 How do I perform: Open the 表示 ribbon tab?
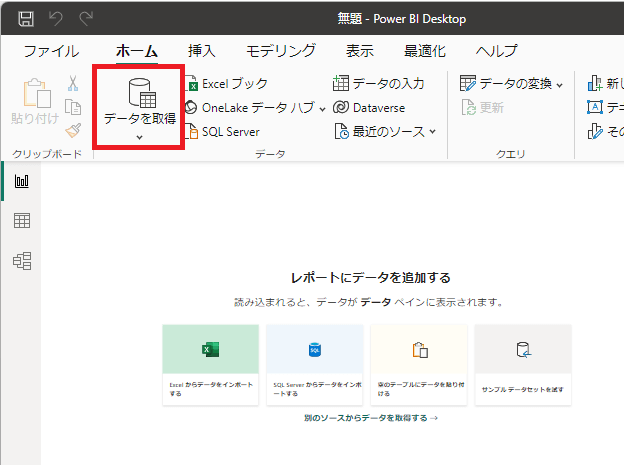tap(360, 51)
